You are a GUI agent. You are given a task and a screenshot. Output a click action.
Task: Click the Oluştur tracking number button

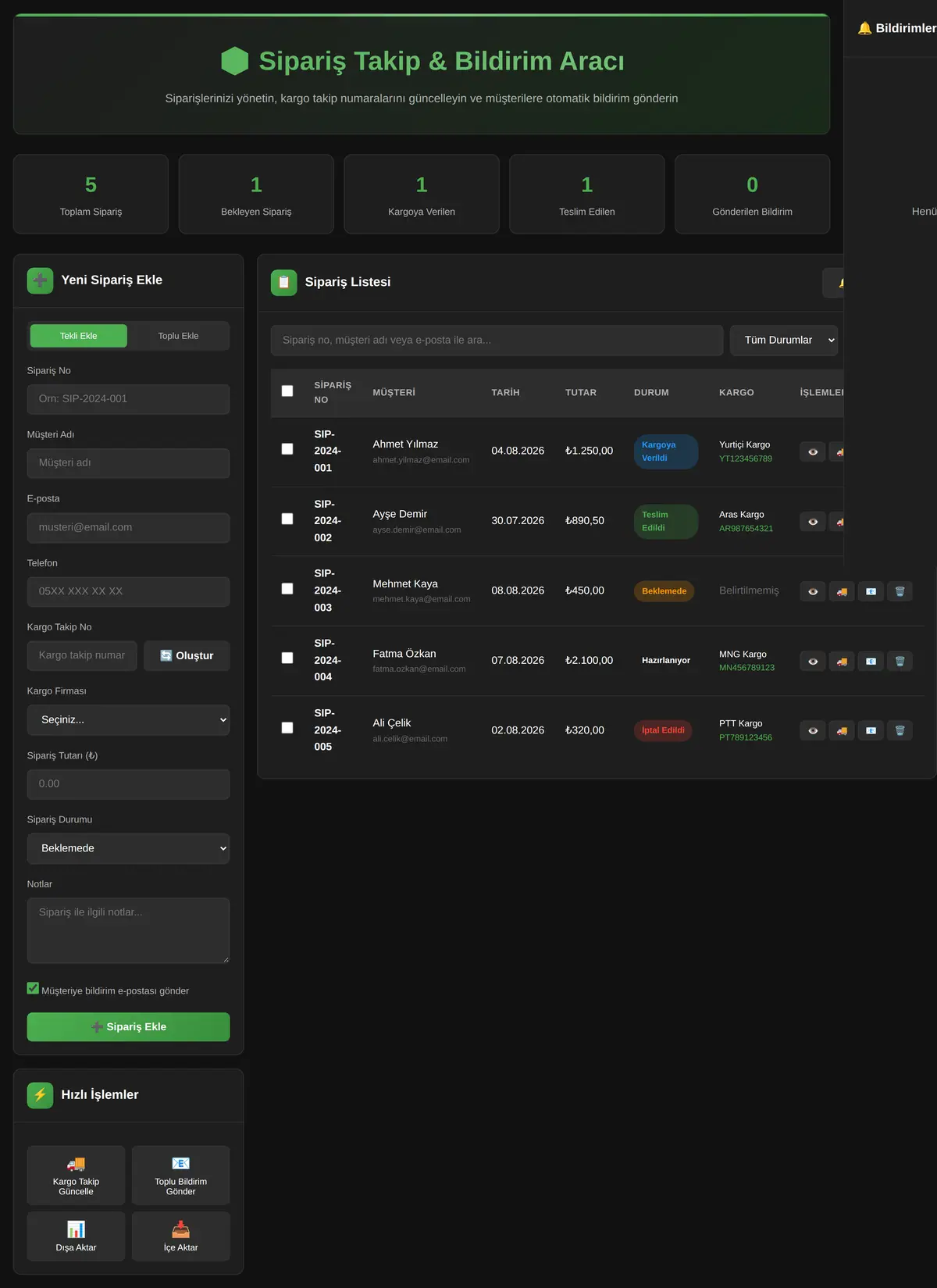click(x=187, y=655)
